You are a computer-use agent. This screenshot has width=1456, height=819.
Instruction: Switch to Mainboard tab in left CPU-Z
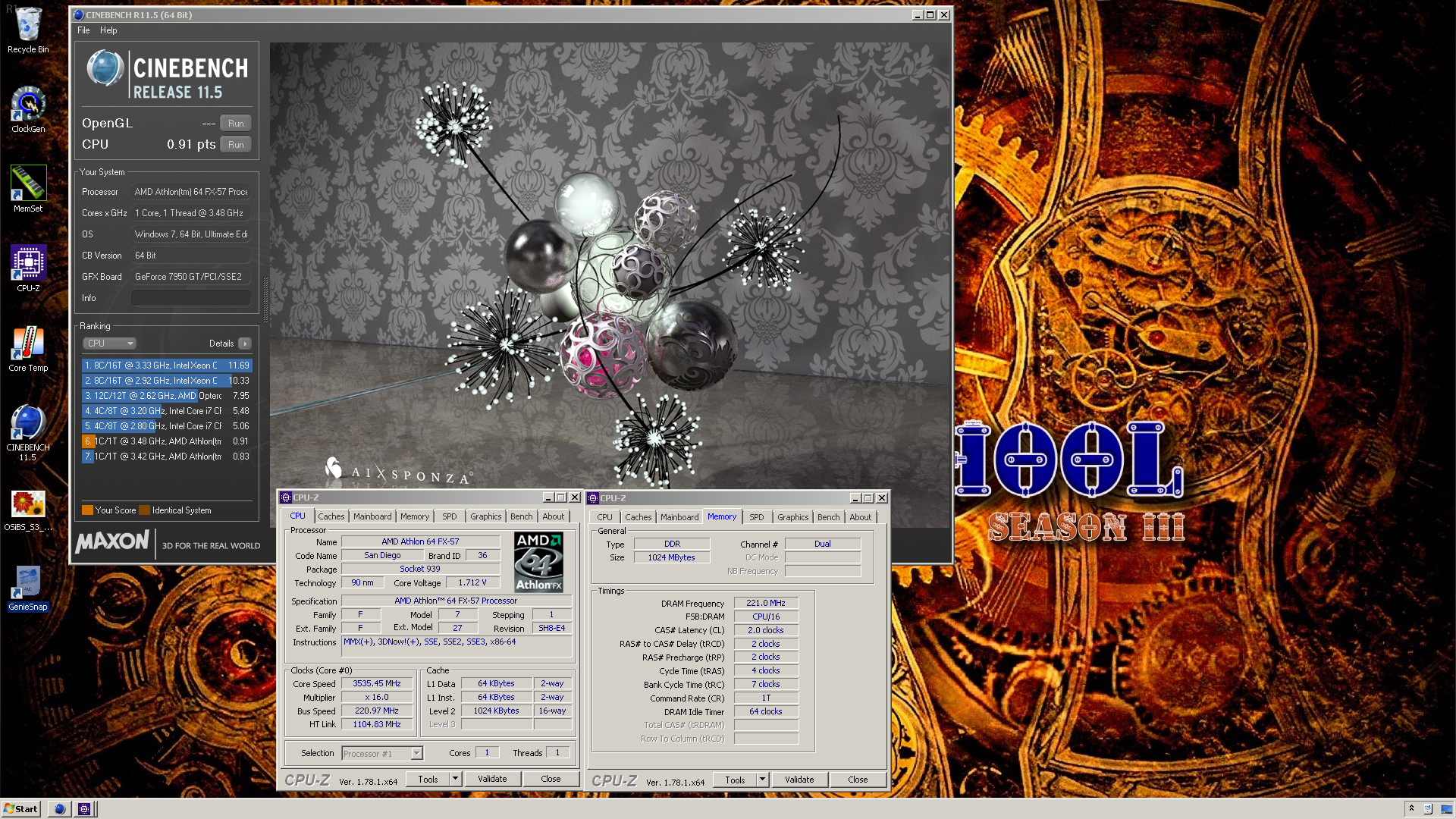pyautogui.click(x=372, y=516)
